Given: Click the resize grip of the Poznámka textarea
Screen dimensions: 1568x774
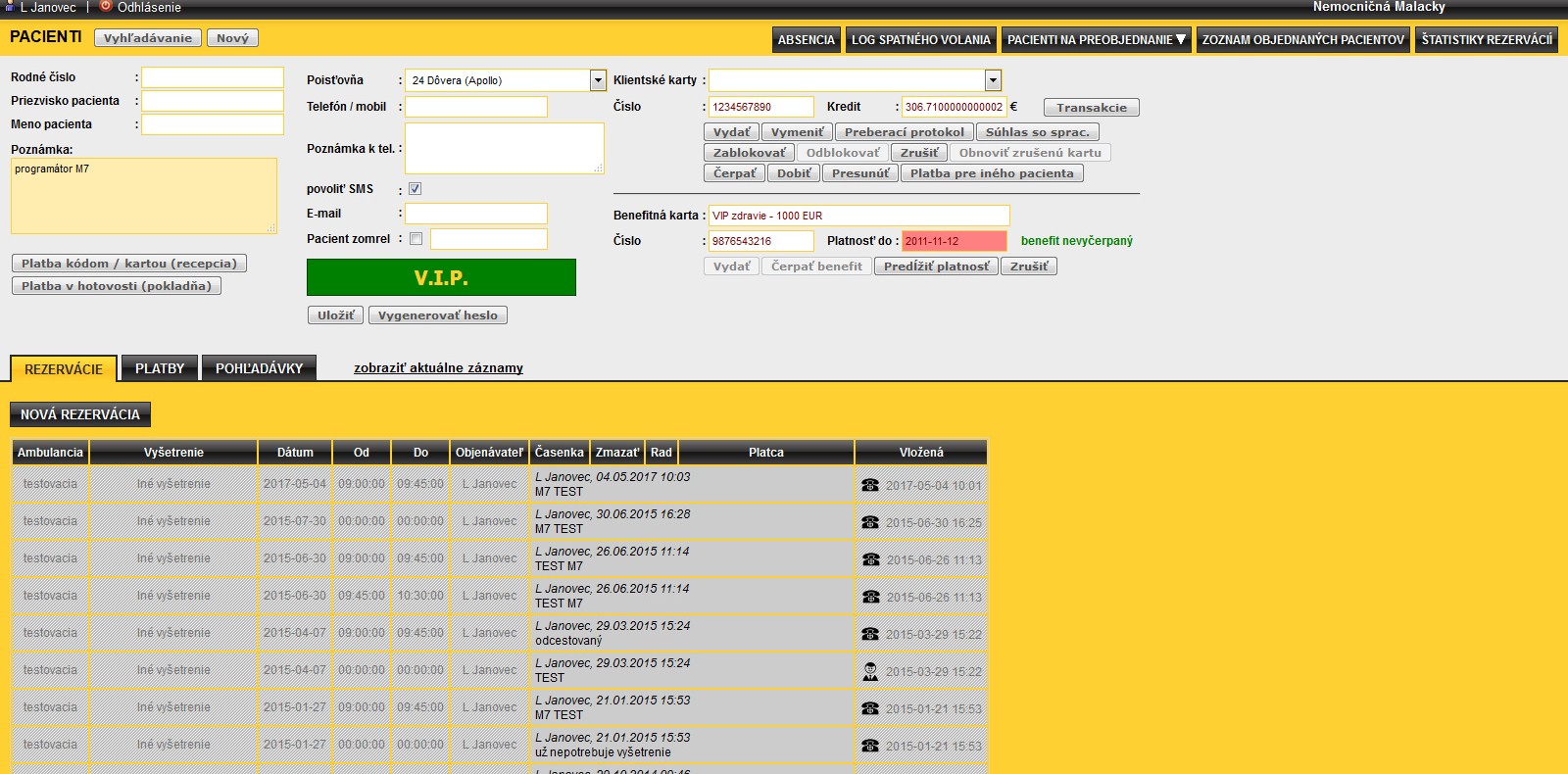Looking at the screenshot, I should (x=271, y=228).
